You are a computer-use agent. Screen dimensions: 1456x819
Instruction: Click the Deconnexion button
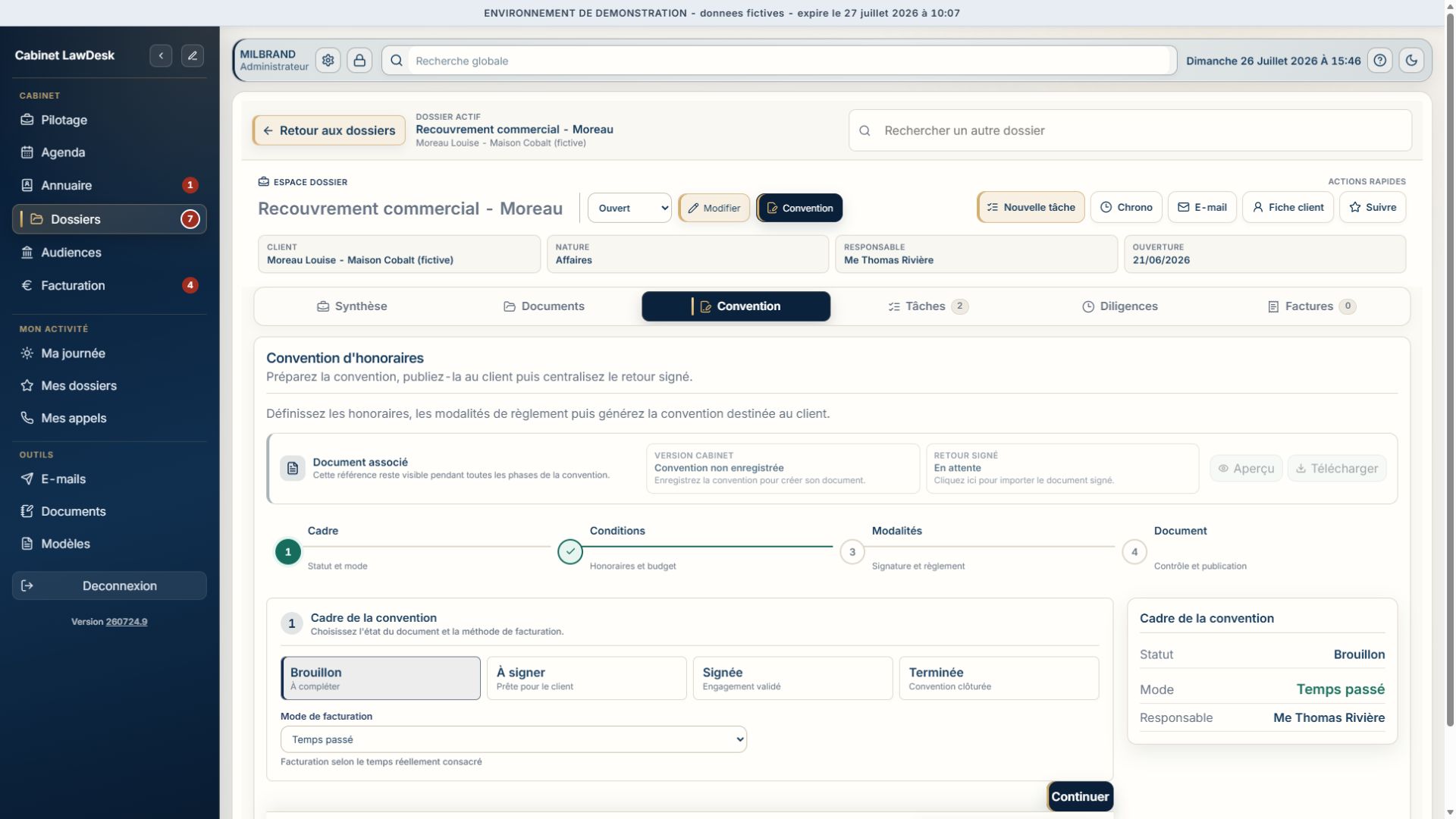pyautogui.click(x=109, y=585)
